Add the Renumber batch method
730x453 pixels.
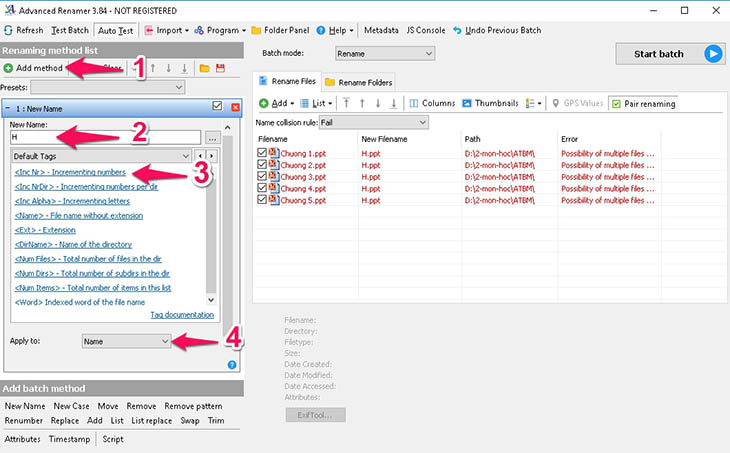pos(24,421)
